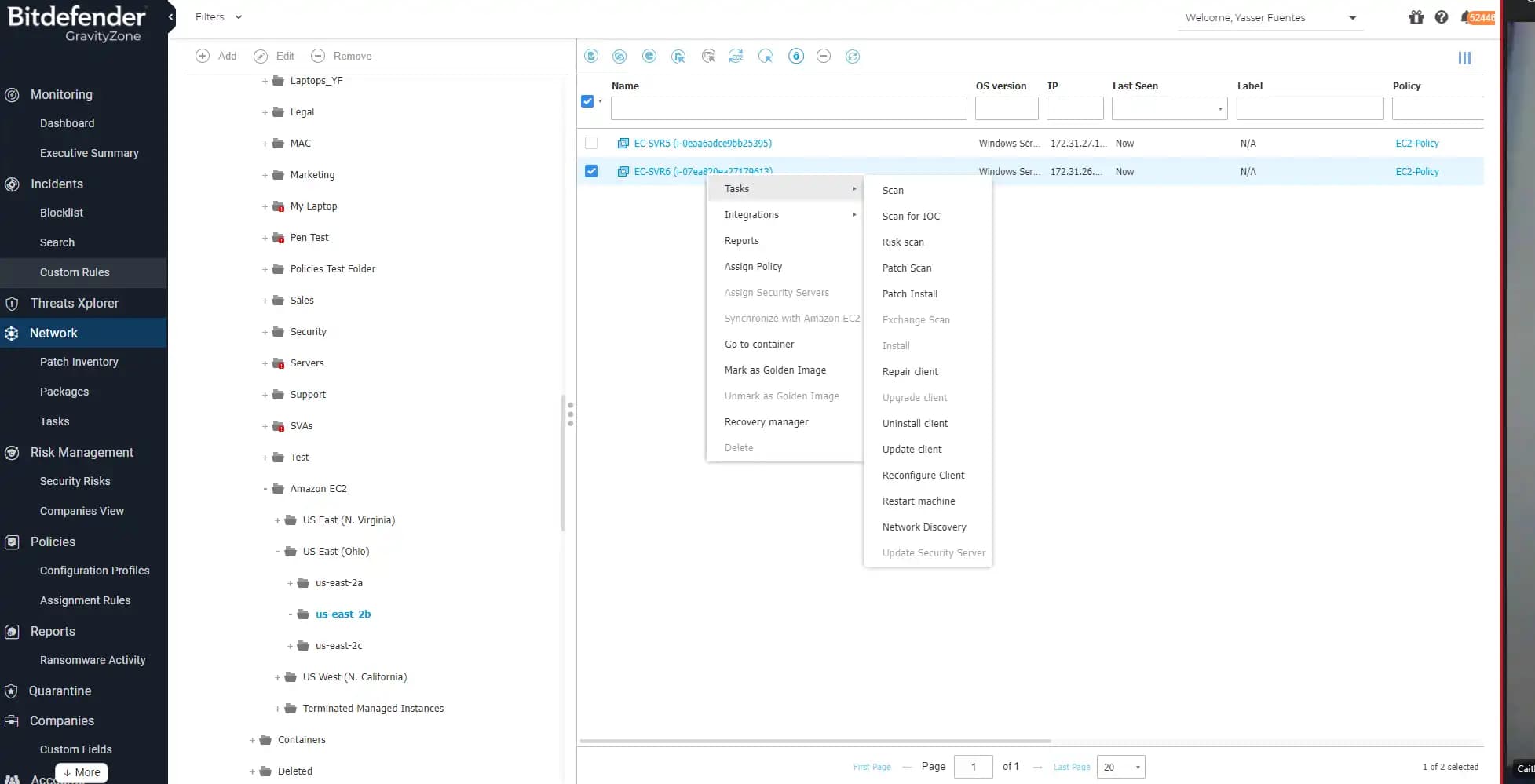The width and height of the screenshot is (1535, 784).
Task: Uncheck the EC-SVR6 row checkbox
Action: (x=591, y=171)
